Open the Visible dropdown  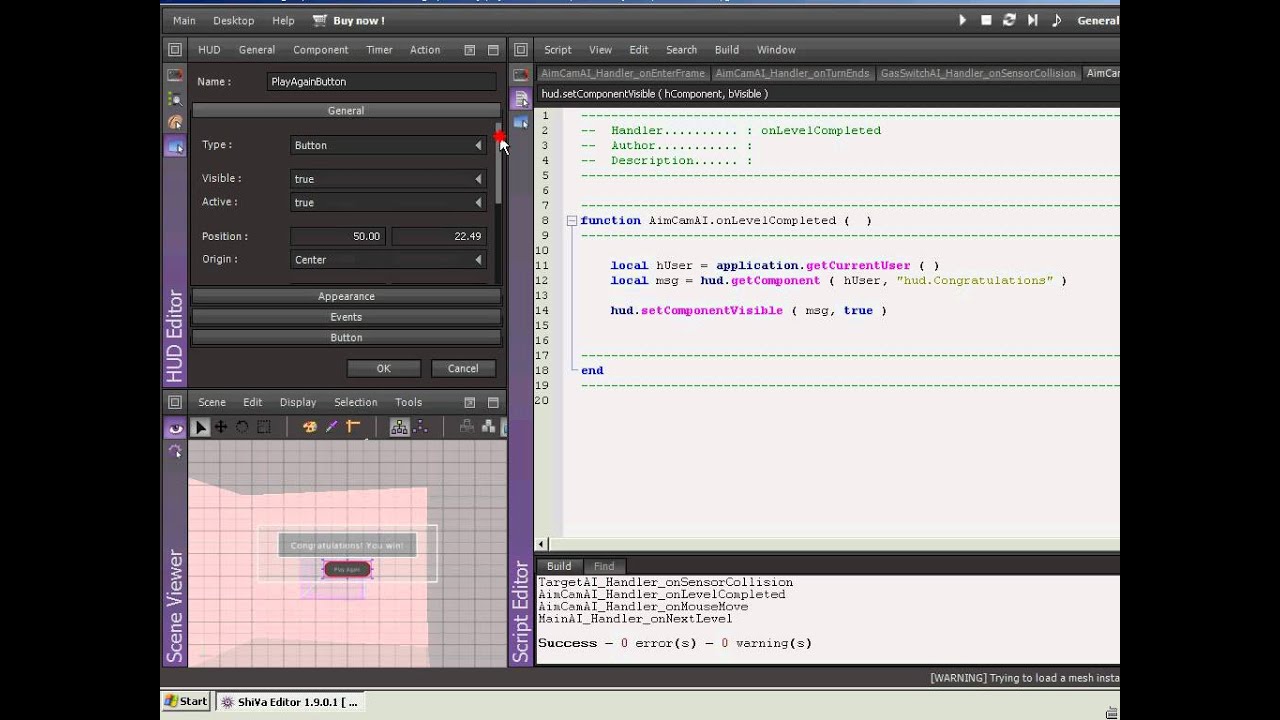pos(388,179)
